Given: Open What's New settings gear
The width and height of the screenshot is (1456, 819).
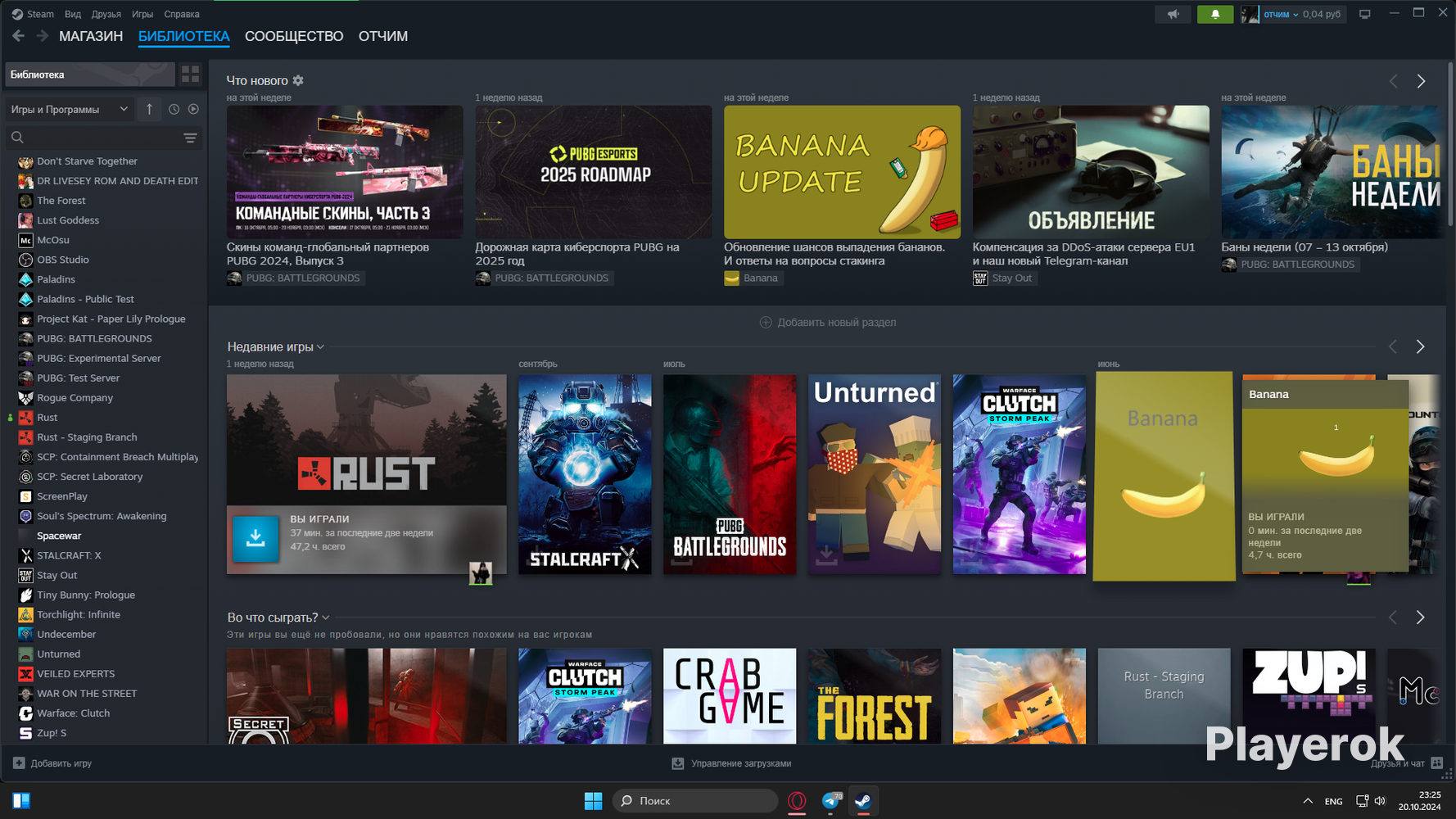Looking at the screenshot, I should [298, 80].
